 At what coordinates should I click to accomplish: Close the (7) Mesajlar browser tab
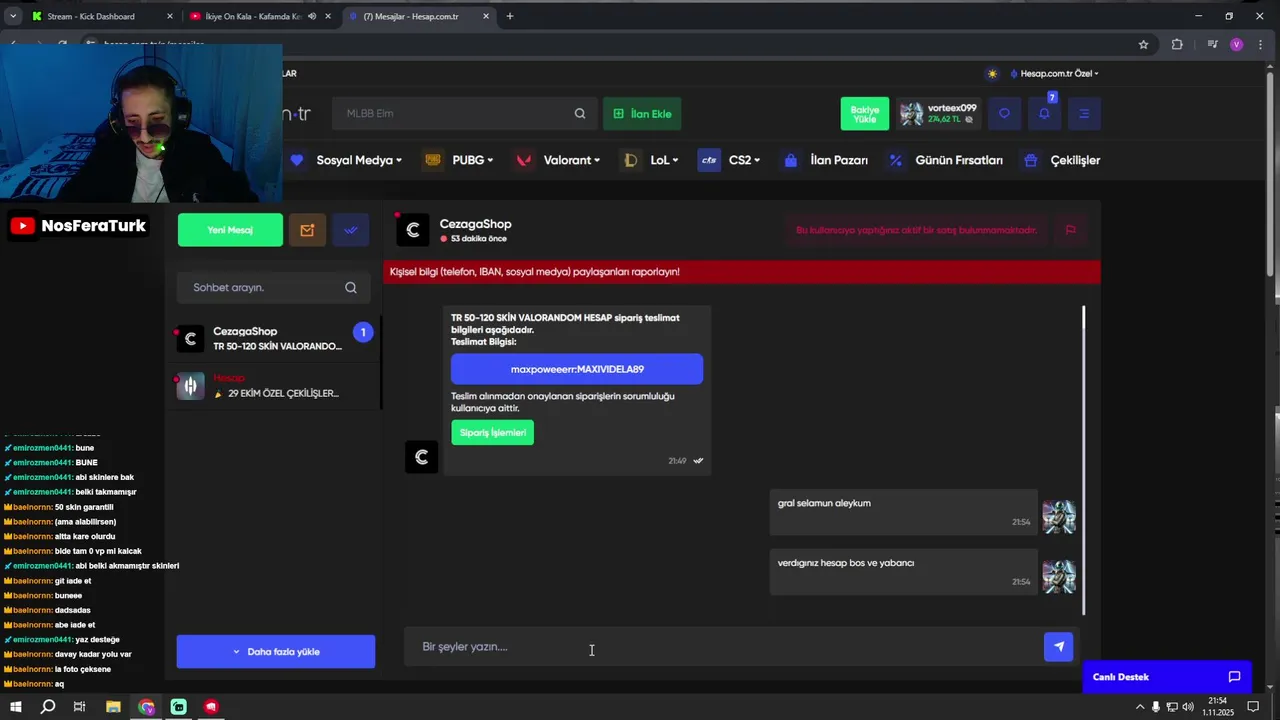point(486,16)
